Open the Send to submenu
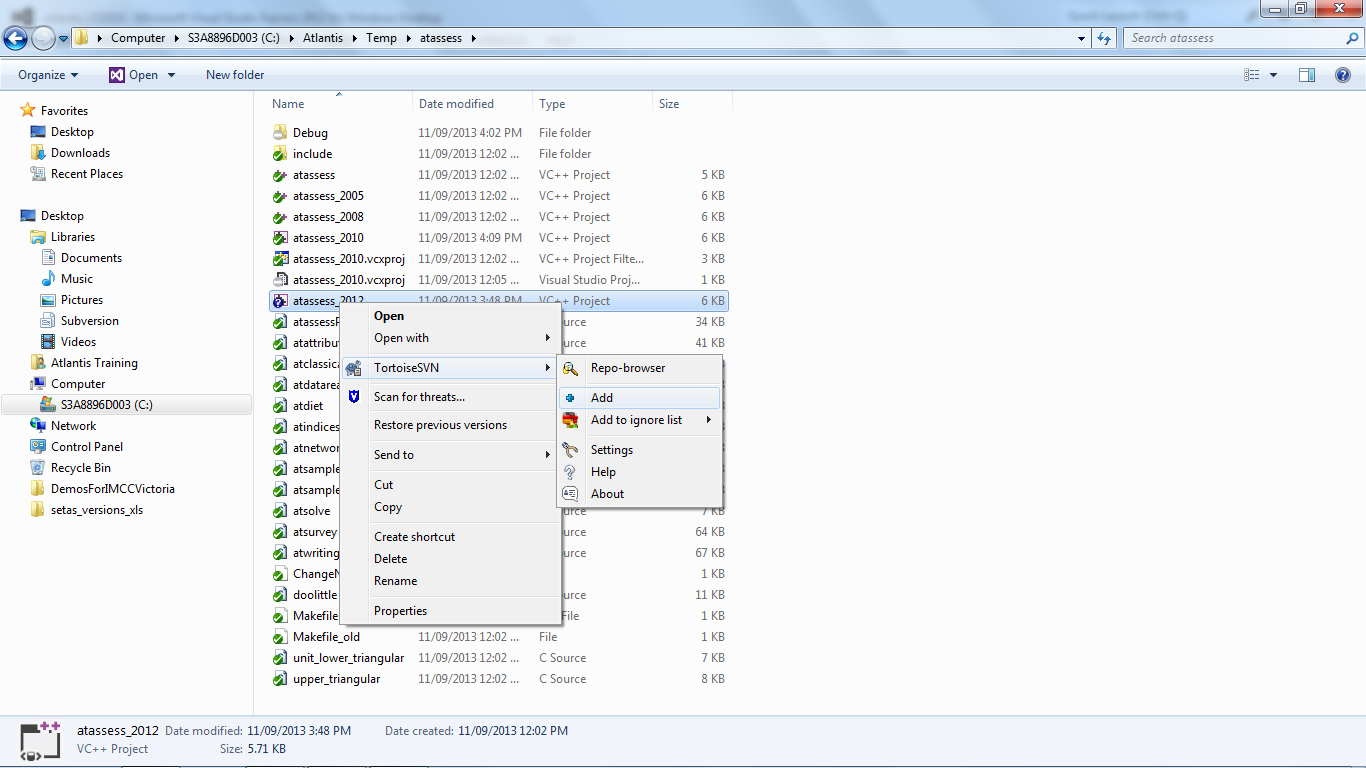Screen dimensions: 1366x768 pyautogui.click(x=394, y=455)
